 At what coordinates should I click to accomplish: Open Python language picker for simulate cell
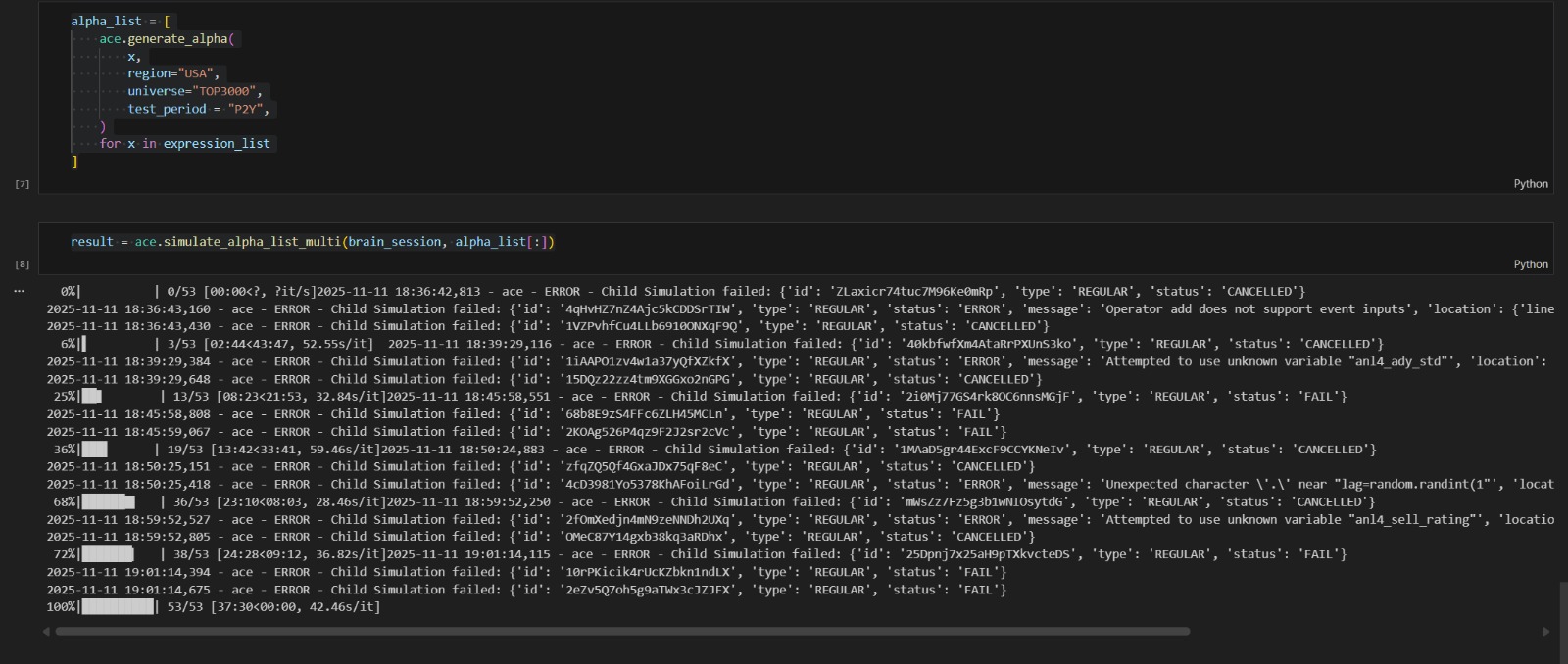pyautogui.click(x=1530, y=264)
